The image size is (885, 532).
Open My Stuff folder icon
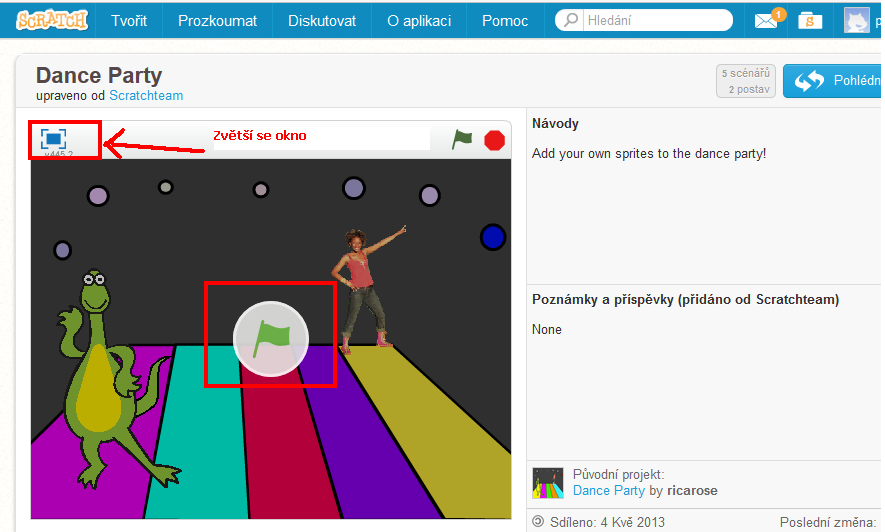tap(810, 21)
